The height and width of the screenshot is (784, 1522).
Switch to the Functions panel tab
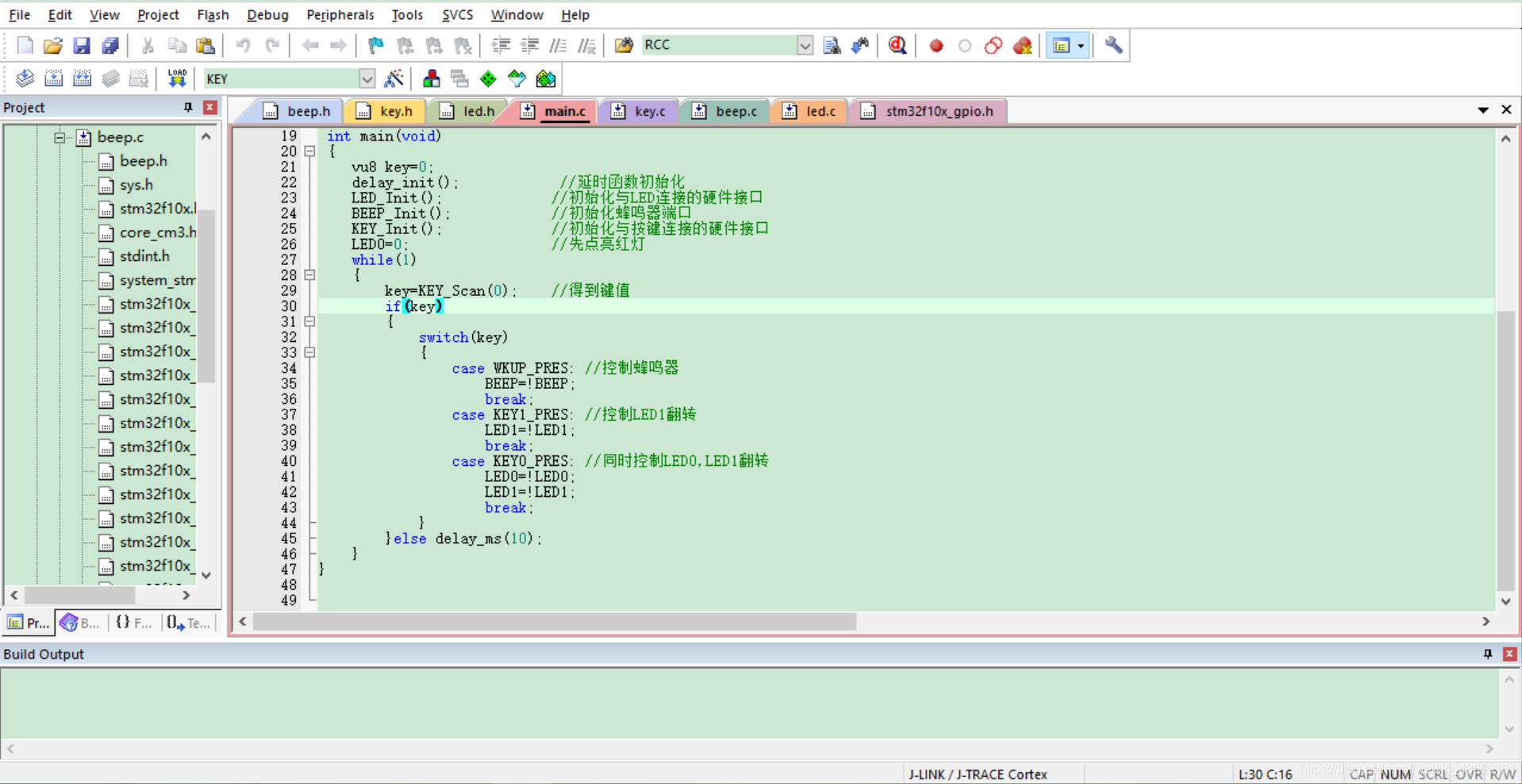pos(133,623)
